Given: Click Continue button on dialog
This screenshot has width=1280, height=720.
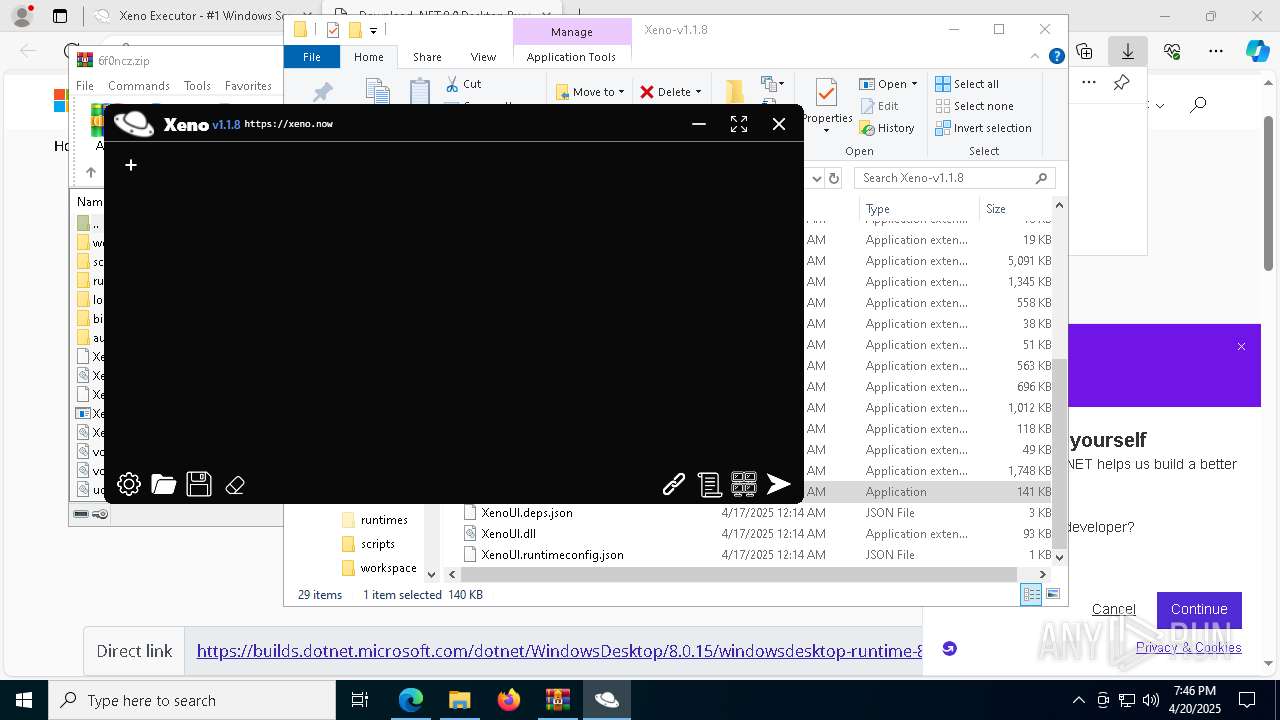Looking at the screenshot, I should [x=1199, y=609].
